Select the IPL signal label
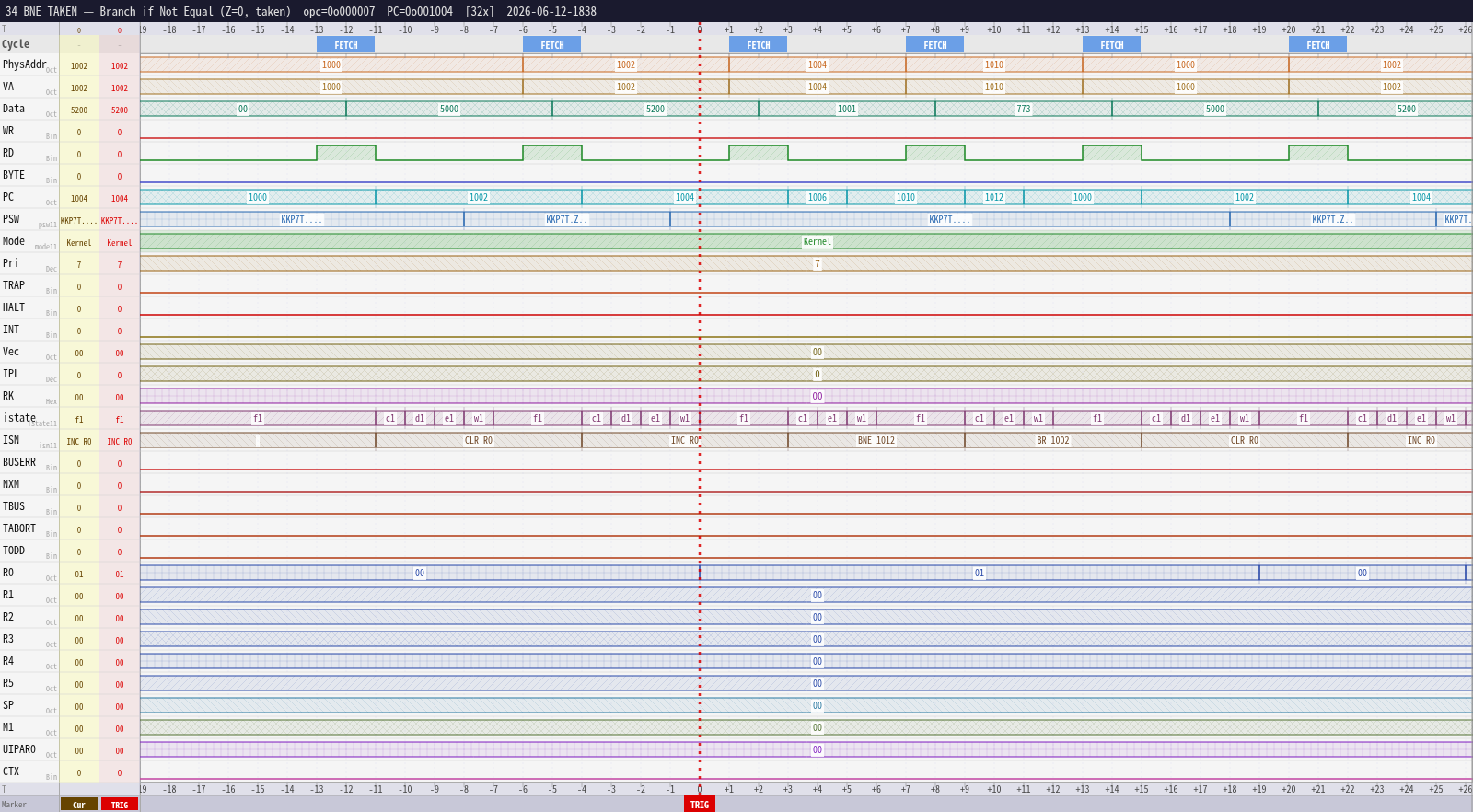Screen dimensions: 1473x812 (11, 374)
